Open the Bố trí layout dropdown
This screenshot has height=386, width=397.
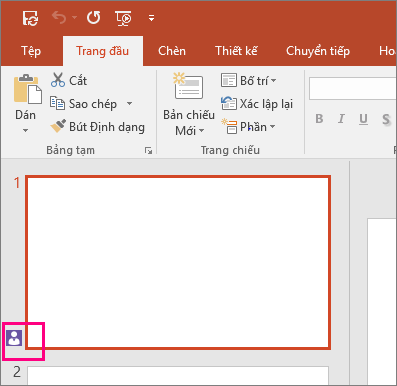248,81
